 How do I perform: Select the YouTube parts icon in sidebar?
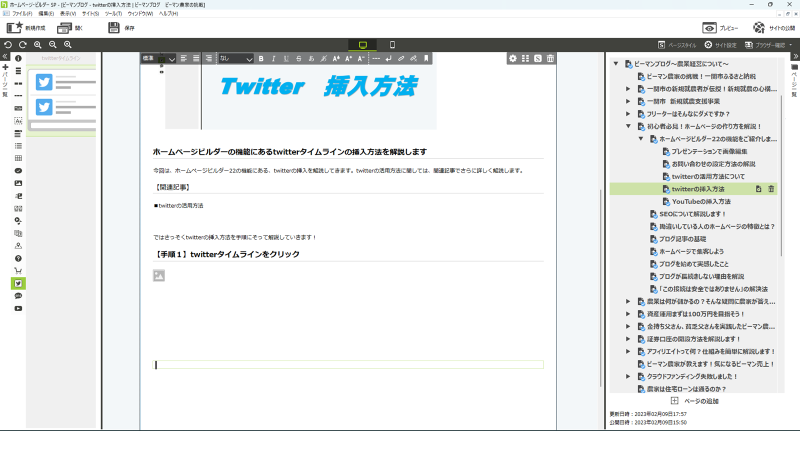(18, 308)
